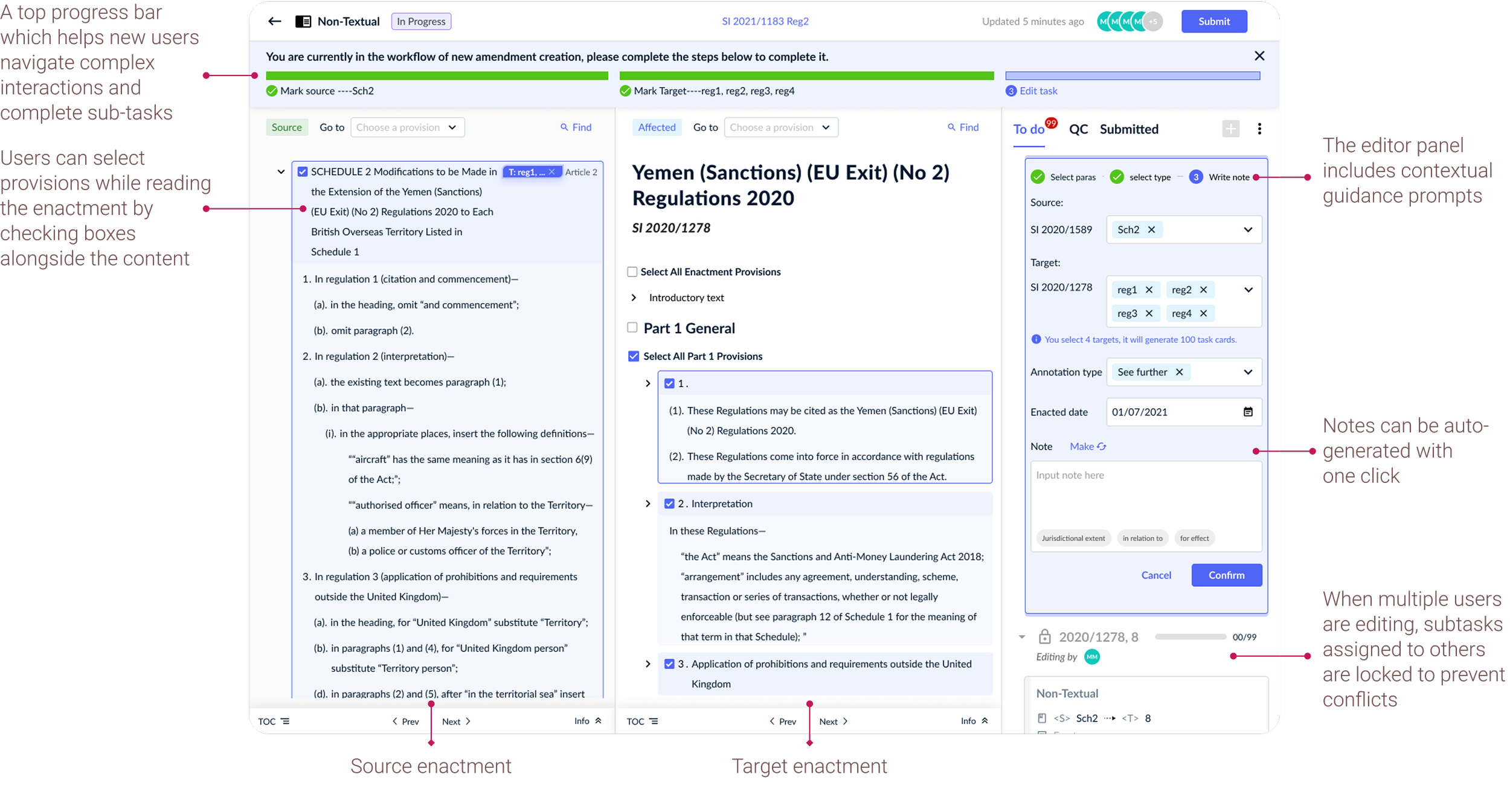Uncheck the SCHEDULE 2 source provision checkbox
Image resolution: width=1510 pixels, height=812 pixels.
tap(303, 172)
